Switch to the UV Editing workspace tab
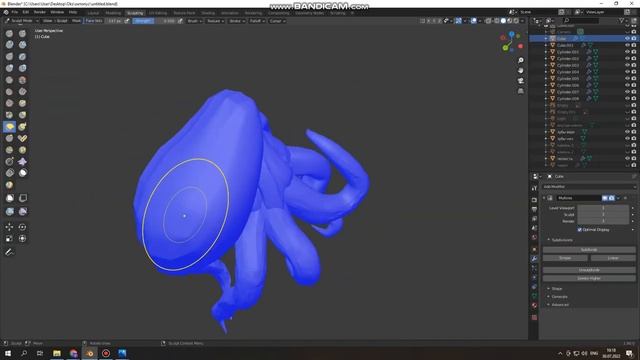 coord(158,13)
